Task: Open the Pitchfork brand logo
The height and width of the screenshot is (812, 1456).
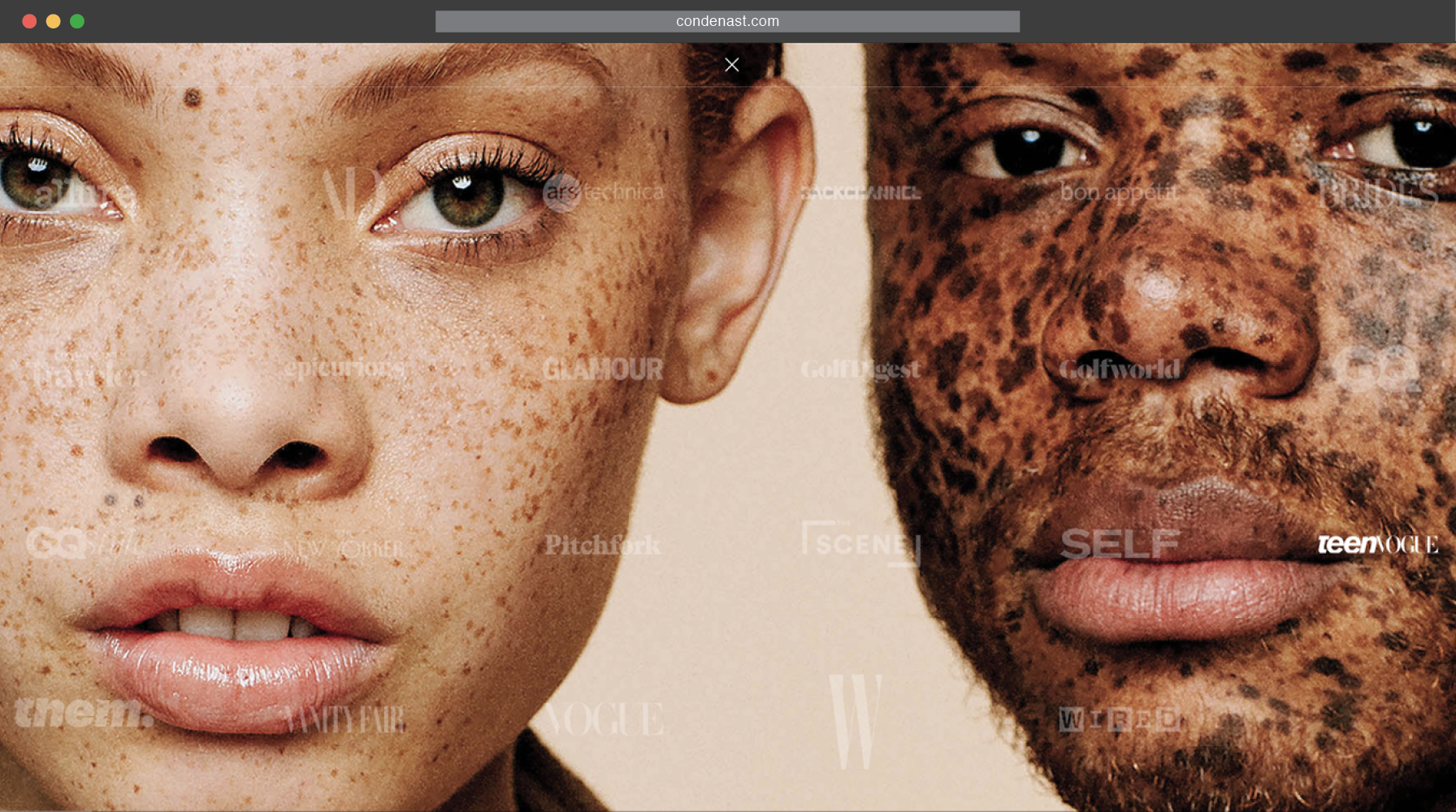Action: [x=603, y=545]
